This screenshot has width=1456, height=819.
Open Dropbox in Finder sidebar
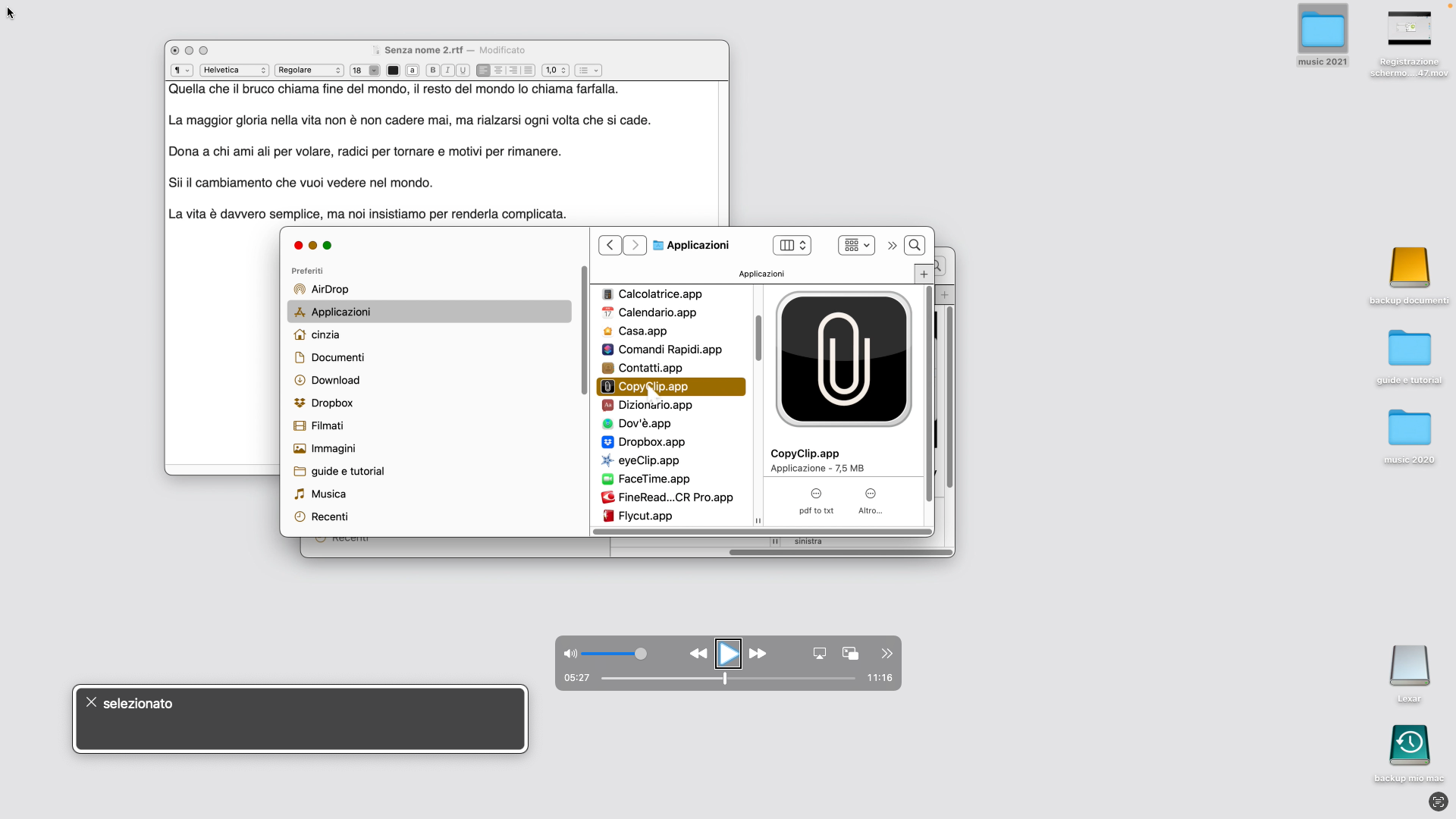[x=429, y=403]
